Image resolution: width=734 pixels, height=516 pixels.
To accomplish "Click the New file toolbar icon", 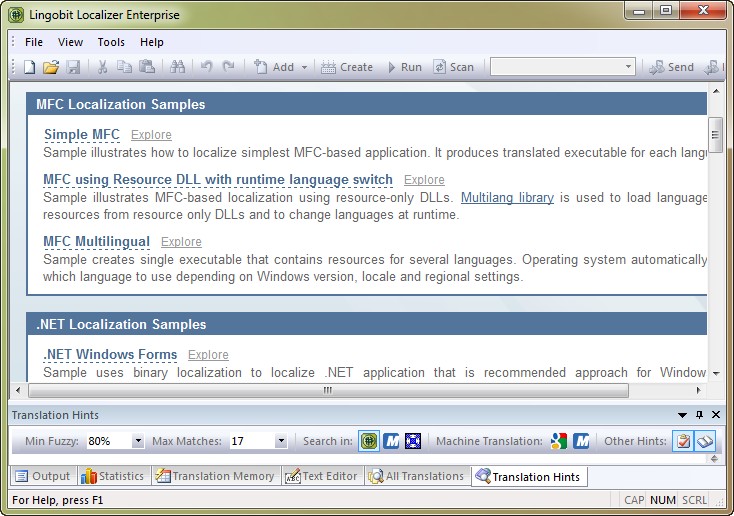I will [x=29, y=67].
